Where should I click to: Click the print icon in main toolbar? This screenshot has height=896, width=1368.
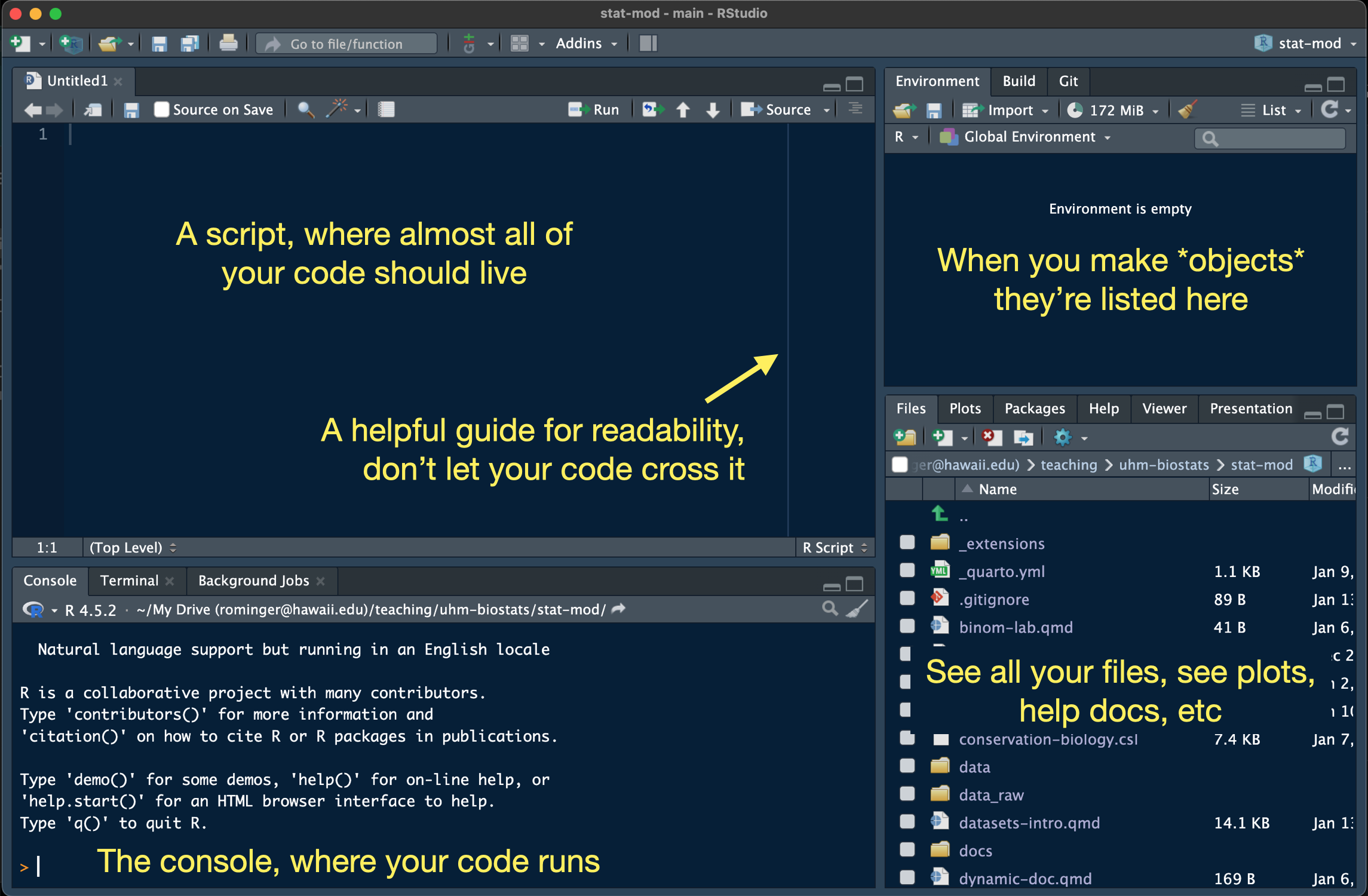pyautogui.click(x=228, y=43)
